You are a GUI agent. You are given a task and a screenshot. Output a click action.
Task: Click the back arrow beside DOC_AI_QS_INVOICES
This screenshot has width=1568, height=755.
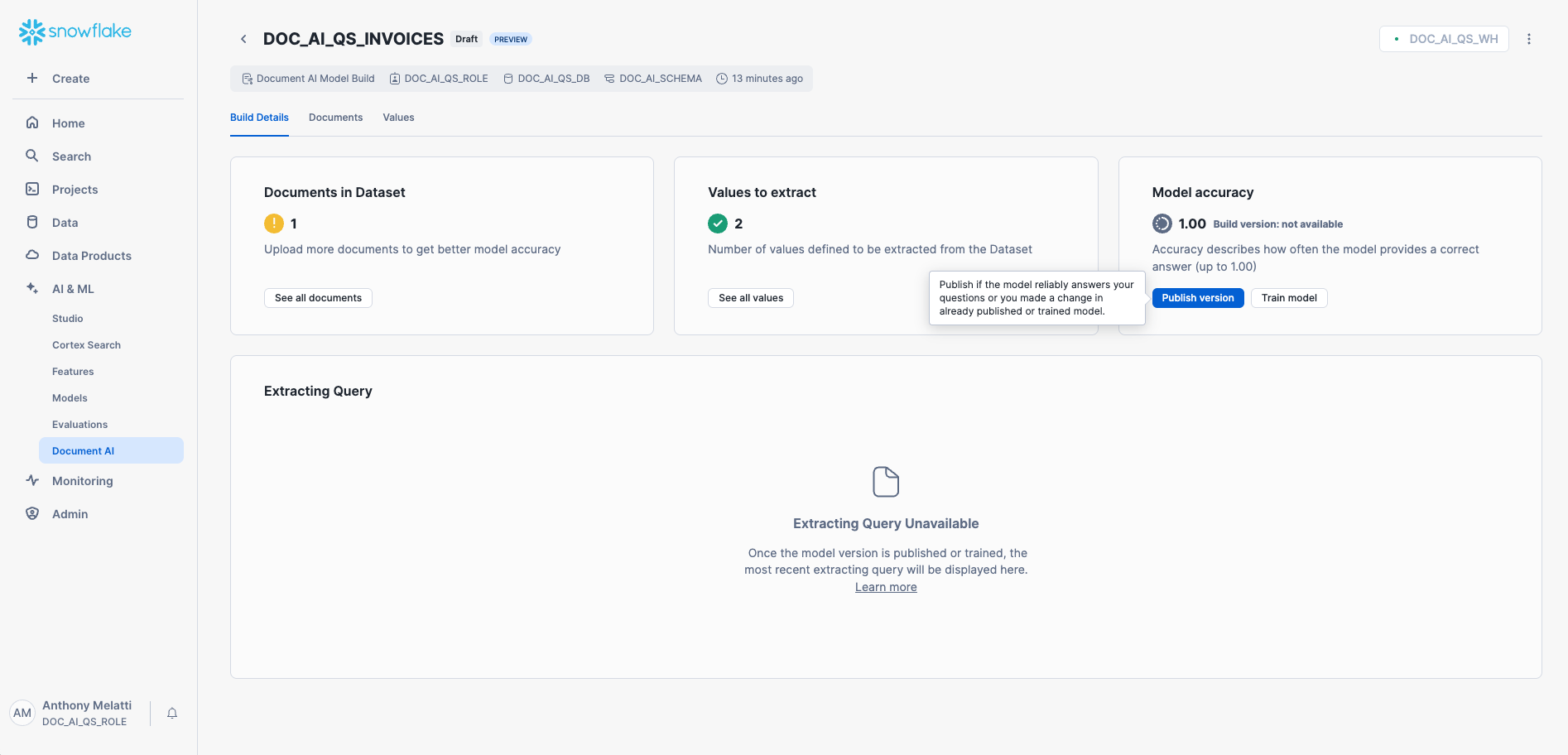pos(243,39)
